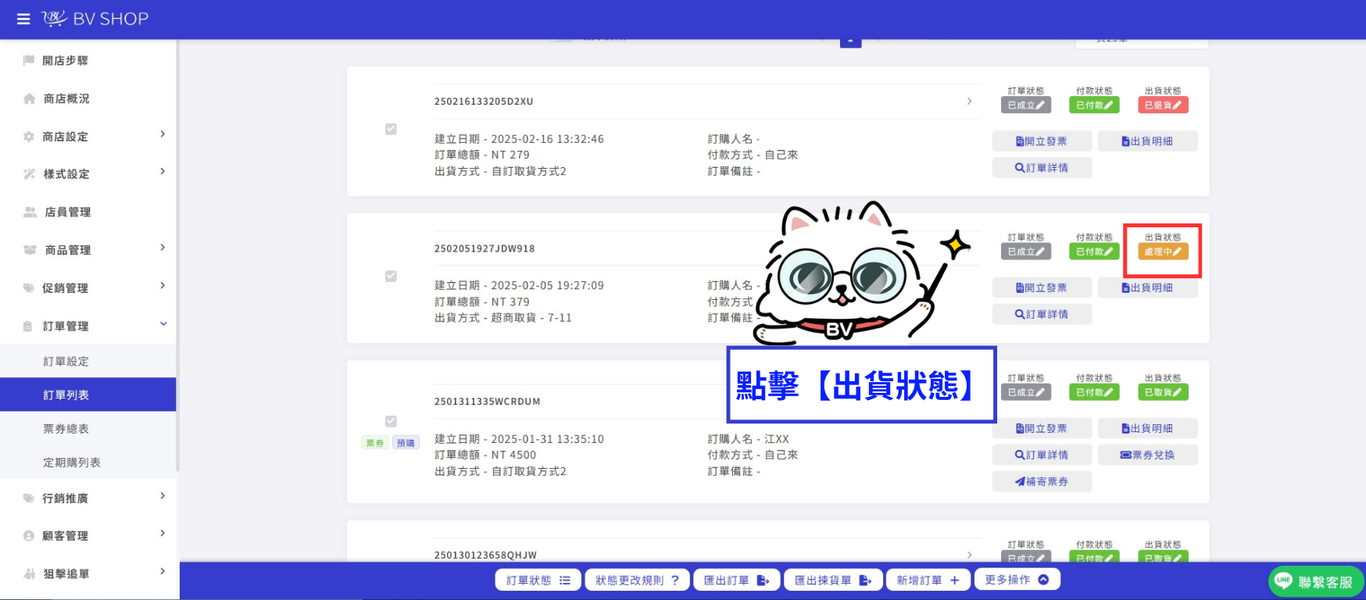Expand the 樣式設定 sidebar menu
The height and width of the screenshot is (600, 1366).
pyautogui.click(x=162, y=172)
